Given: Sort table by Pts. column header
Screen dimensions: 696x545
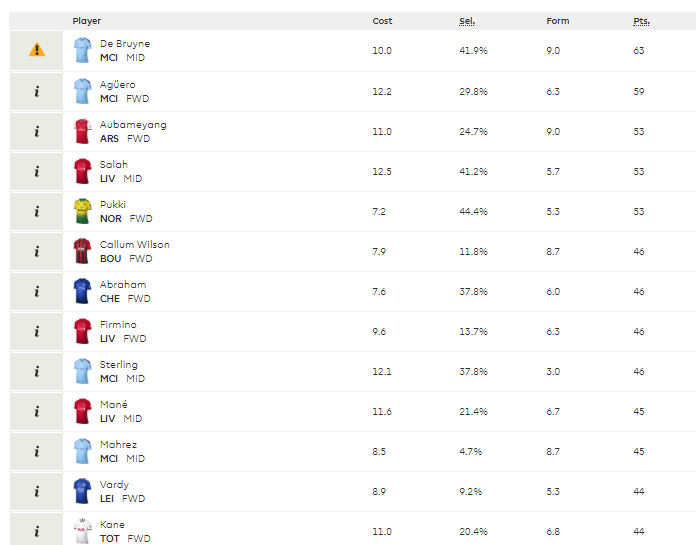Looking at the screenshot, I should pos(641,21).
